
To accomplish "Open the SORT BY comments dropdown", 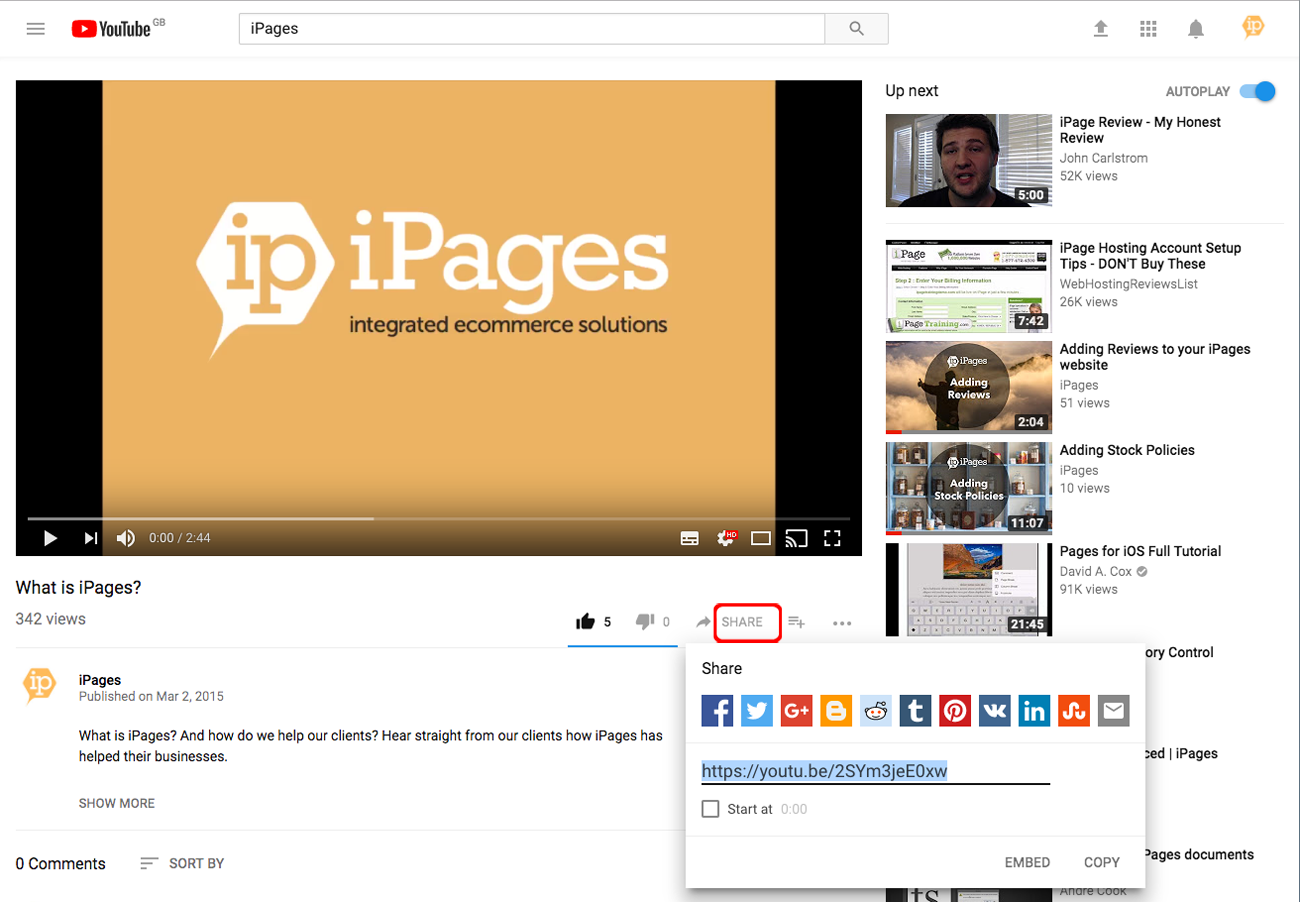I will point(182,863).
